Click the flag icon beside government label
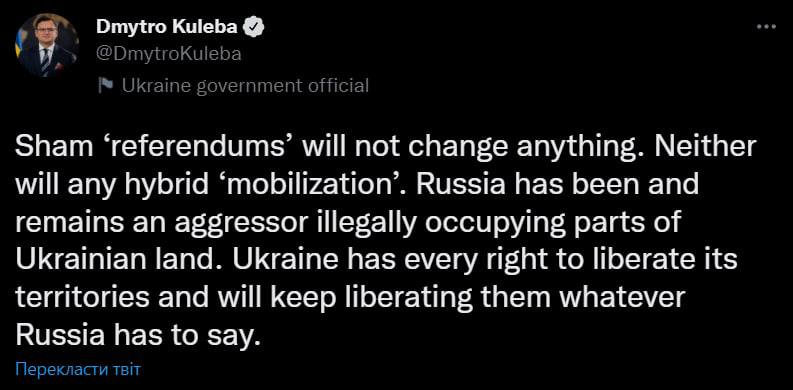793x390 pixels. (x=105, y=86)
